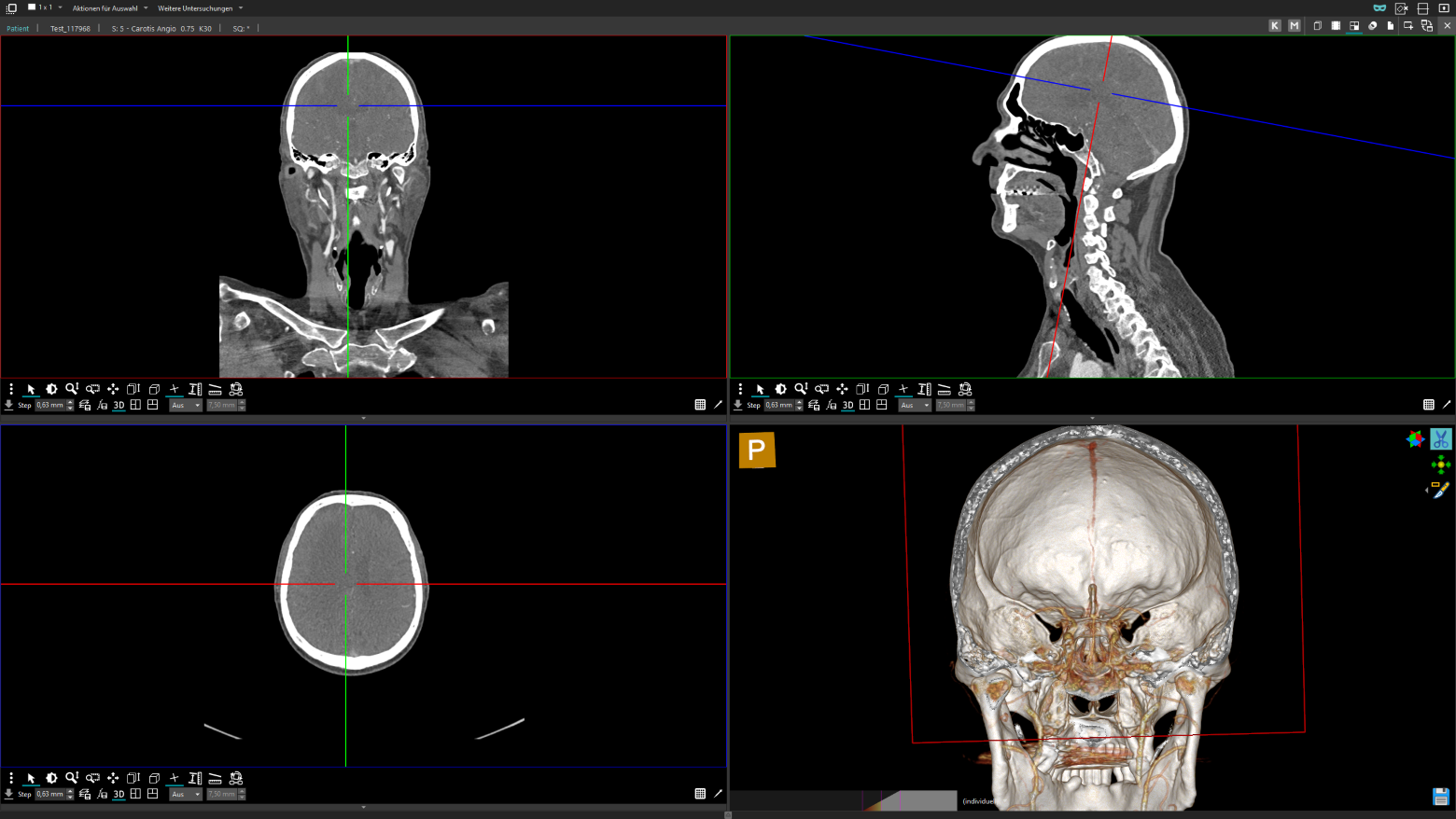The height and width of the screenshot is (819, 1456).
Task: Toggle the M button in the header
Action: [1294, 26]
